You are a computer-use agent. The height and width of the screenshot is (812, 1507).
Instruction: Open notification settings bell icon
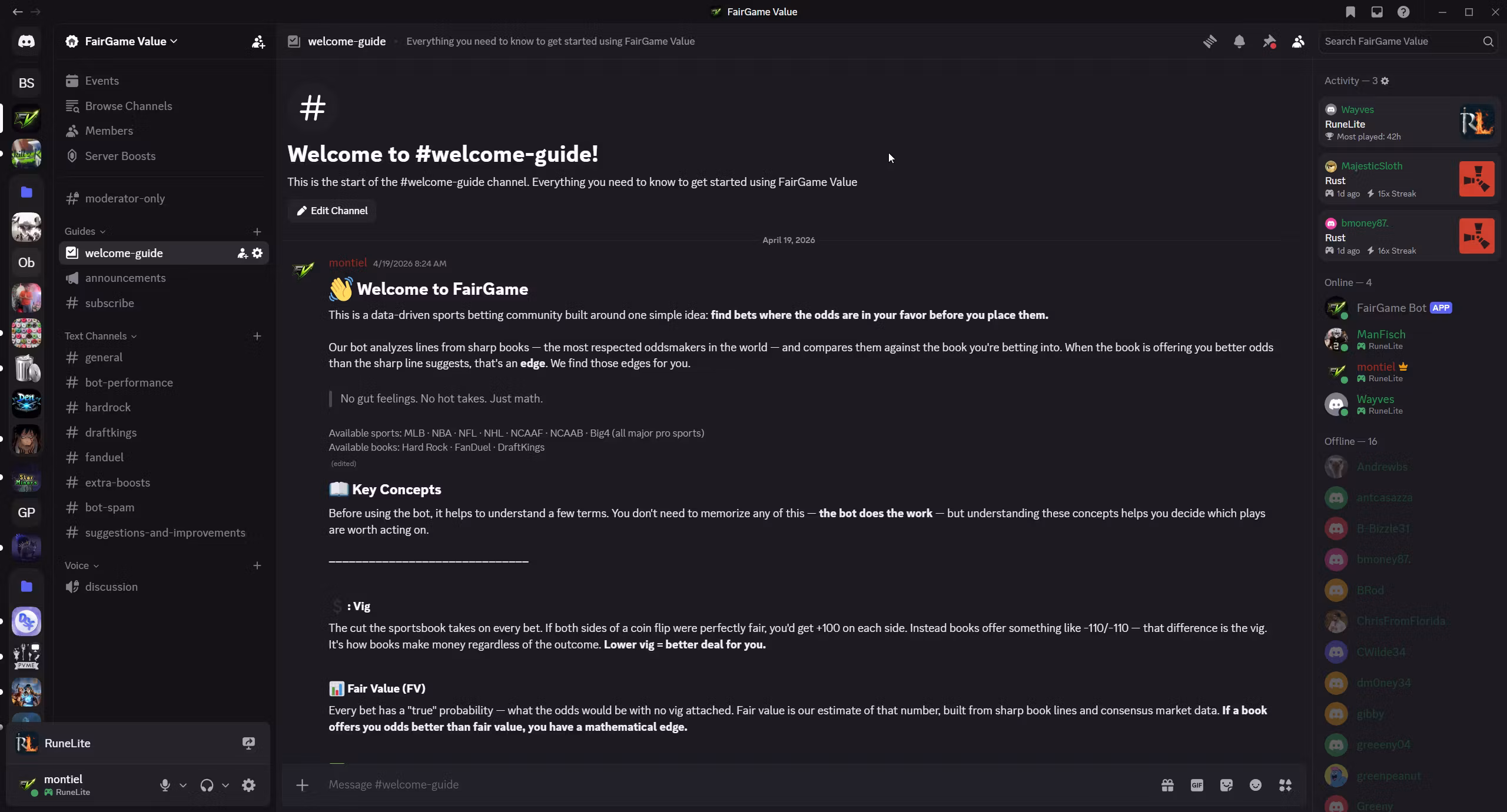(1239, 41)
